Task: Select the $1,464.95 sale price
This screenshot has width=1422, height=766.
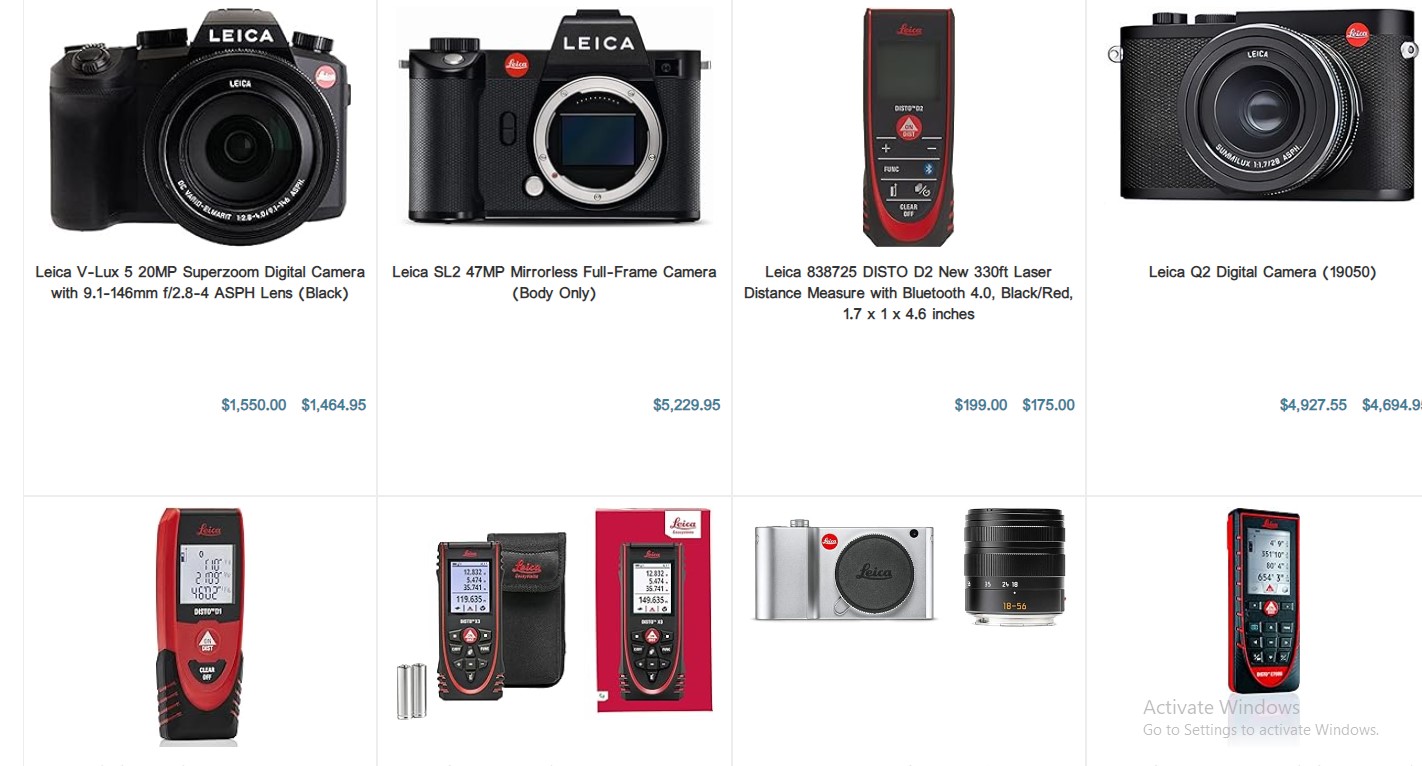Action: 334,405
